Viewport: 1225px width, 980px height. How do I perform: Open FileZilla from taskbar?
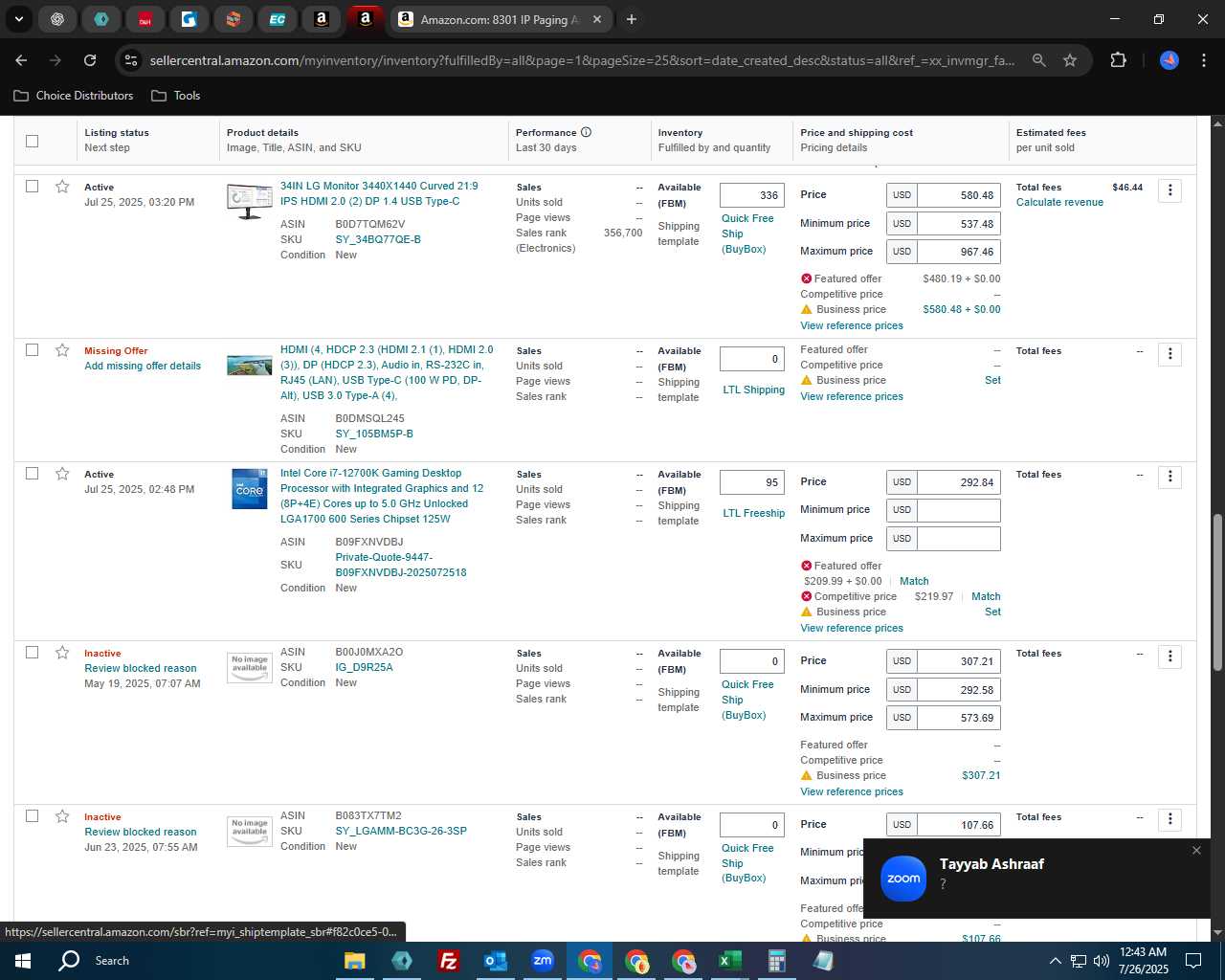pos(448,961)
